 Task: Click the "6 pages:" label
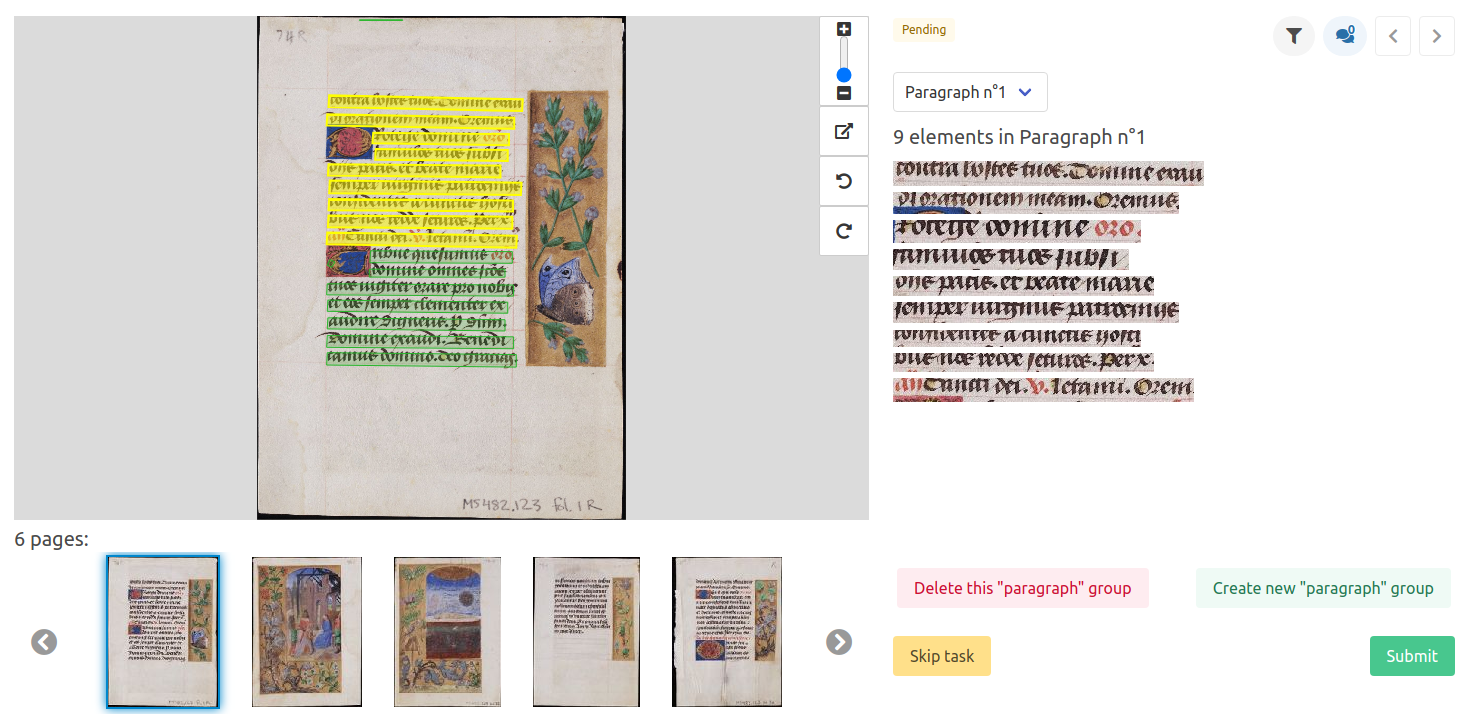tap(52, 540)
